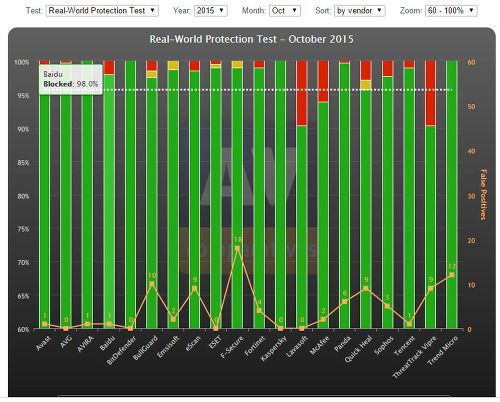Click the ThreatTrack Vipre red segment
The width and height of the screenshot is (500, 402).
point(430,93)
